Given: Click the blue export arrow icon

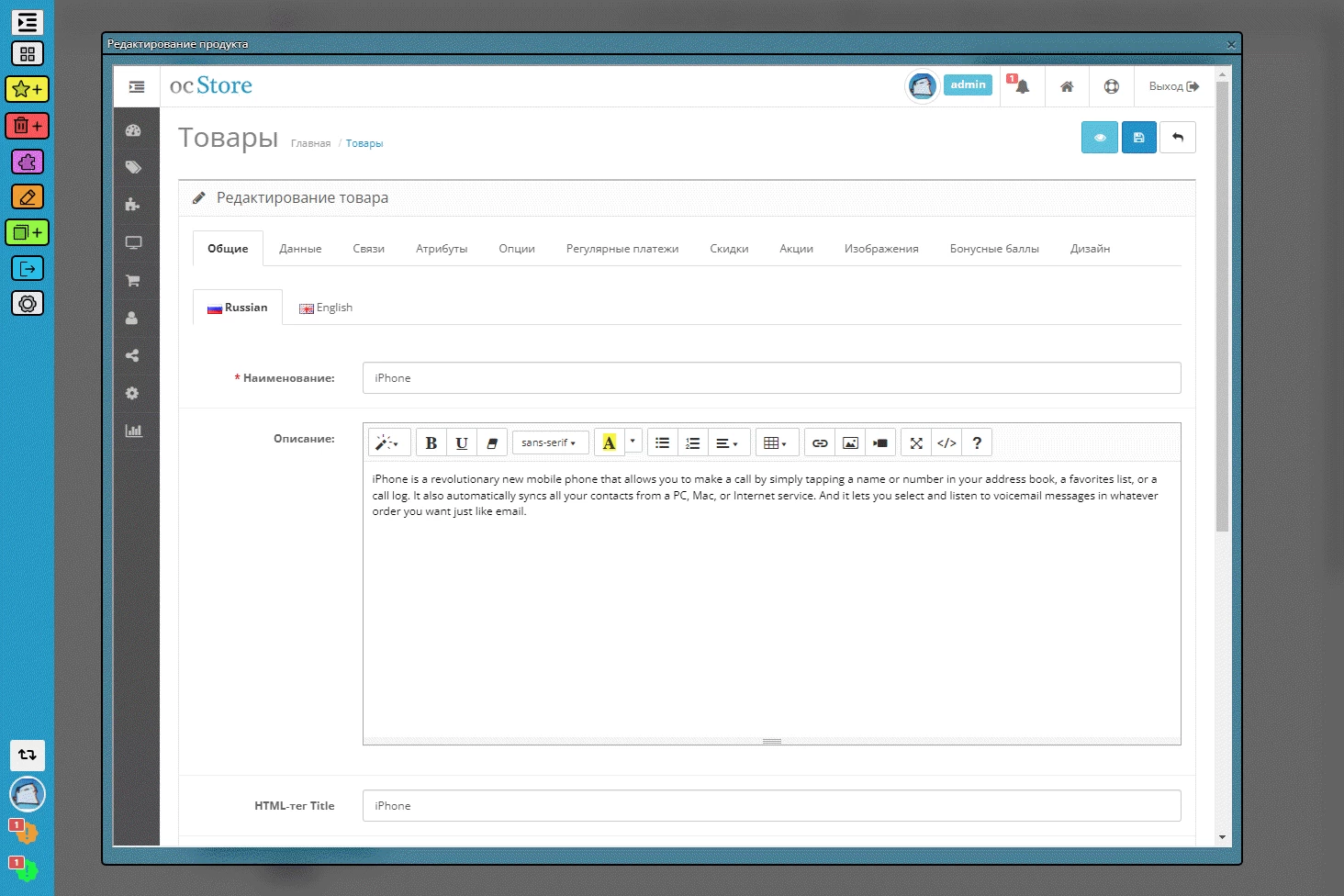Looking at the screenshot, I should pyautogui.click(x=28, y=268).
